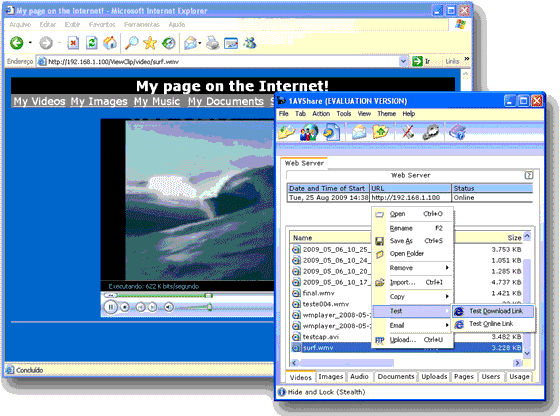Switch to the Images tab

331,377
